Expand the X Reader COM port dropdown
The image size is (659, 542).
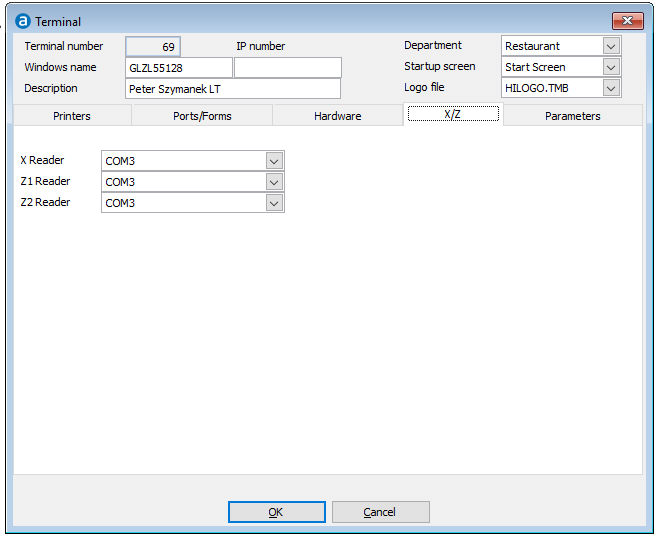(x=274, y=161)
